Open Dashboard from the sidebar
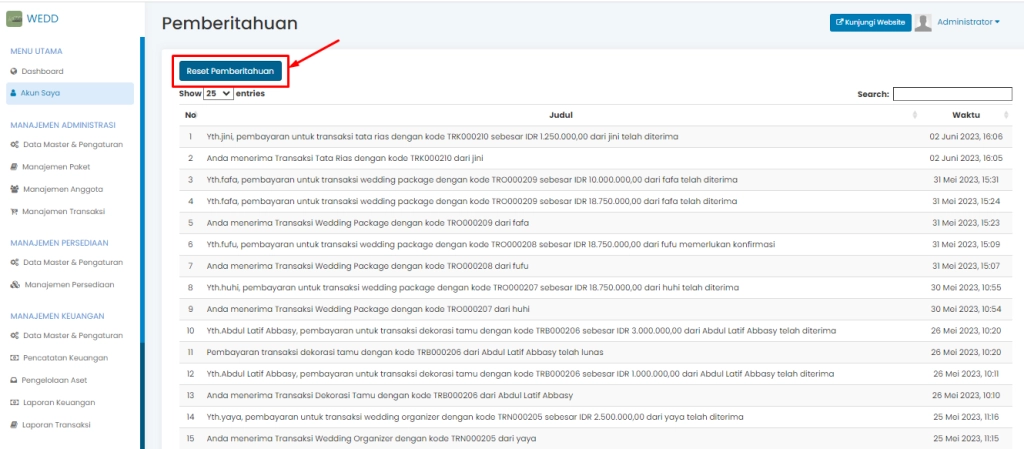1024x449 pixels. (x=42, y=71)
